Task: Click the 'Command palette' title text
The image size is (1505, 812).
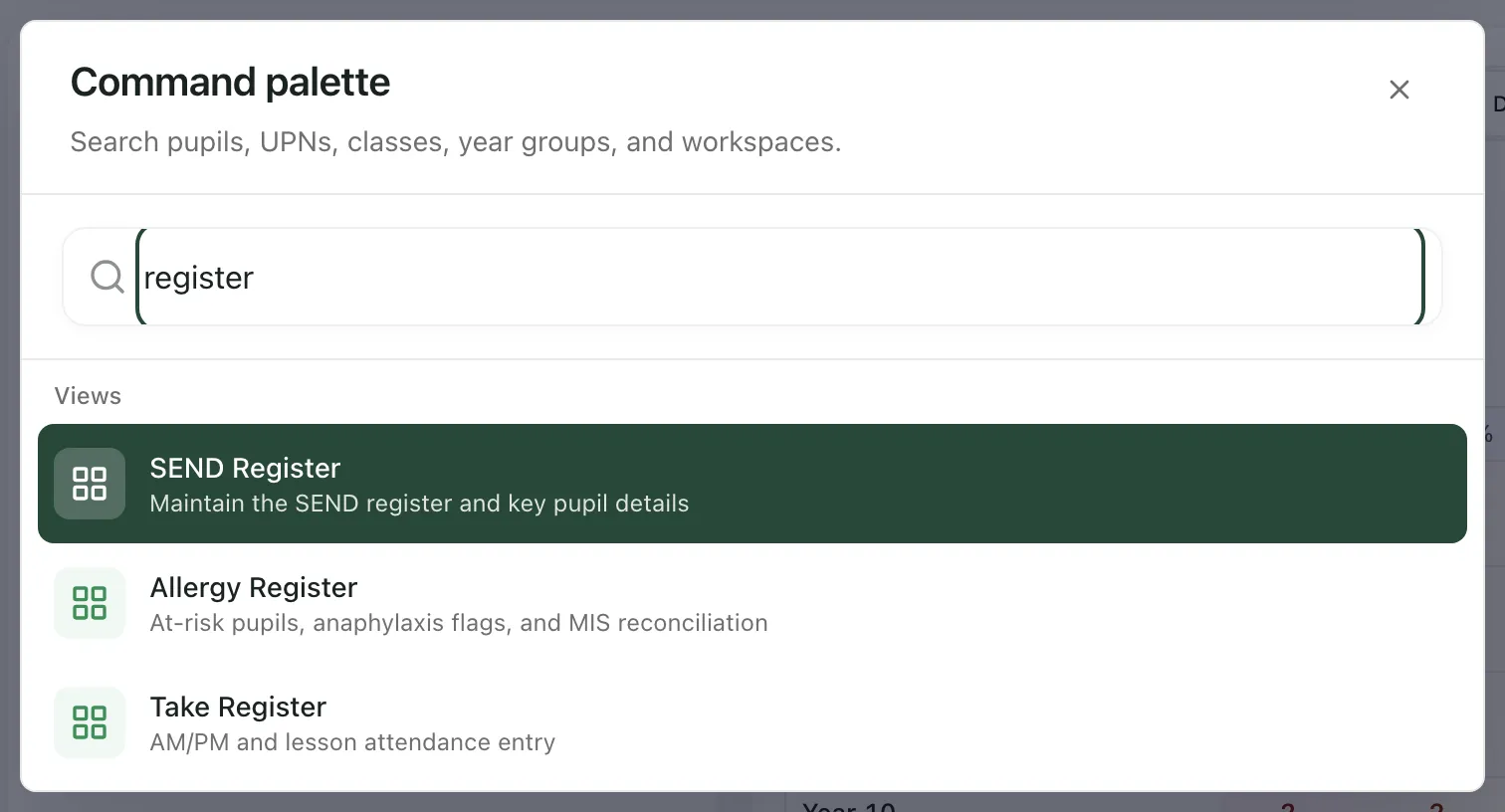Action: (230, 82)
